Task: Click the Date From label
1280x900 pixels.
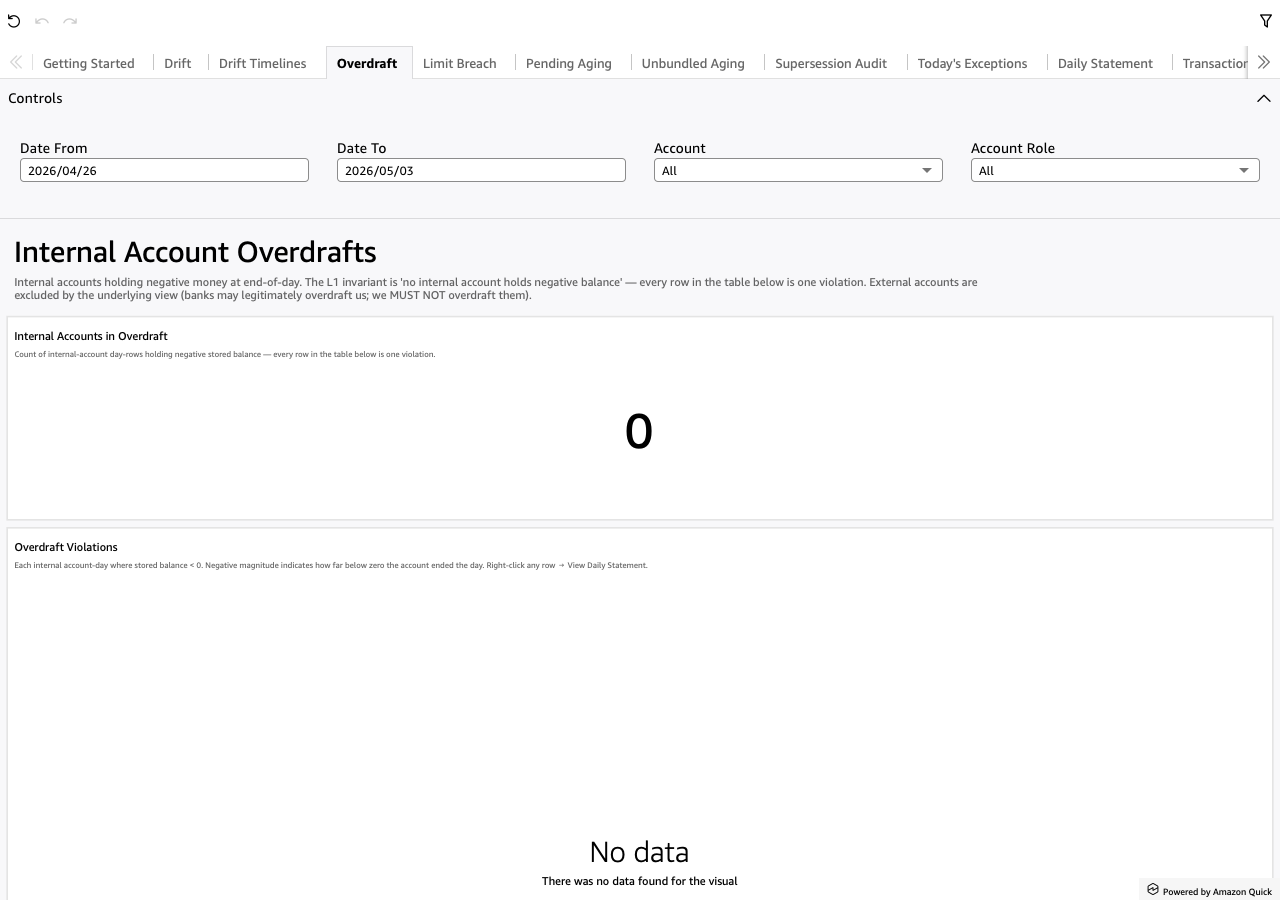Action: coord(54,148)
